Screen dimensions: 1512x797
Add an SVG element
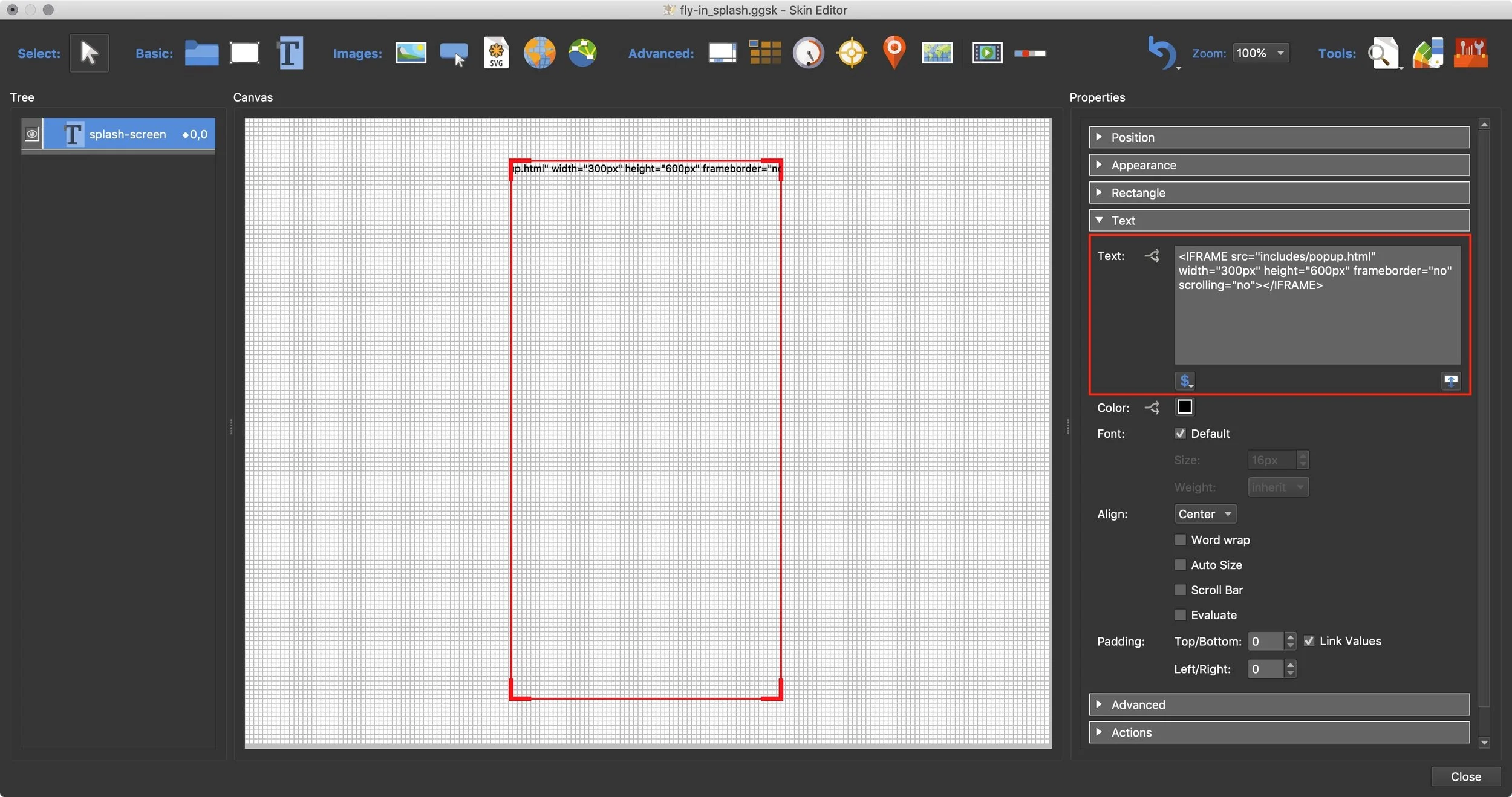[x=496, y=53]
